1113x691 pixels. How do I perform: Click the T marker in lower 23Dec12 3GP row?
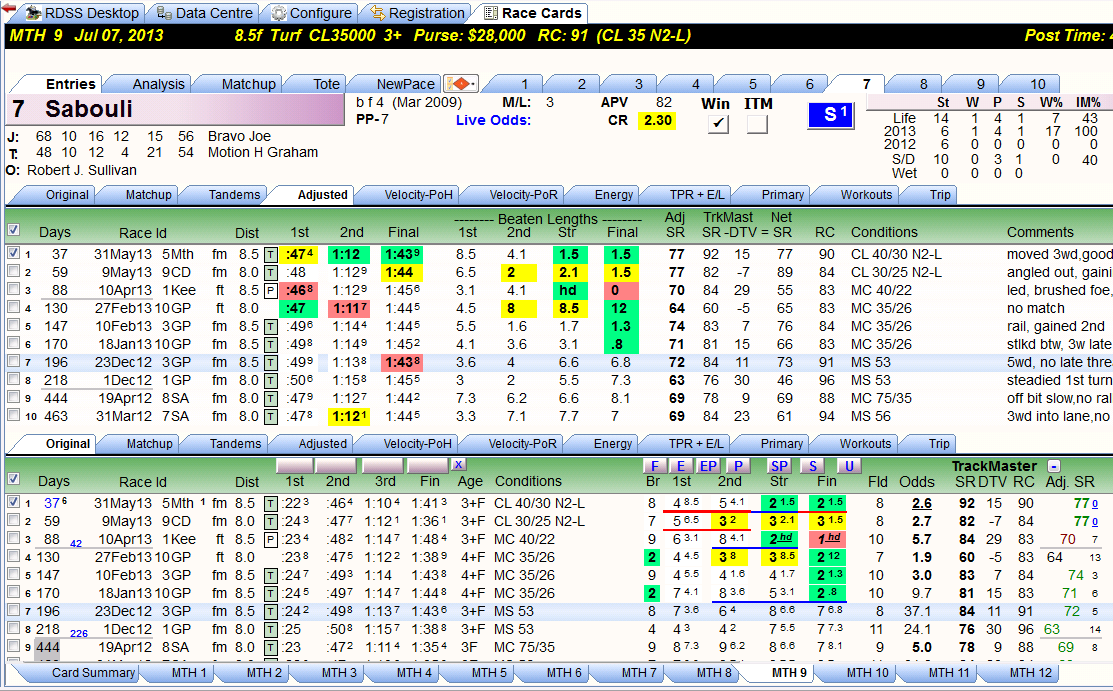click(270, 611)
